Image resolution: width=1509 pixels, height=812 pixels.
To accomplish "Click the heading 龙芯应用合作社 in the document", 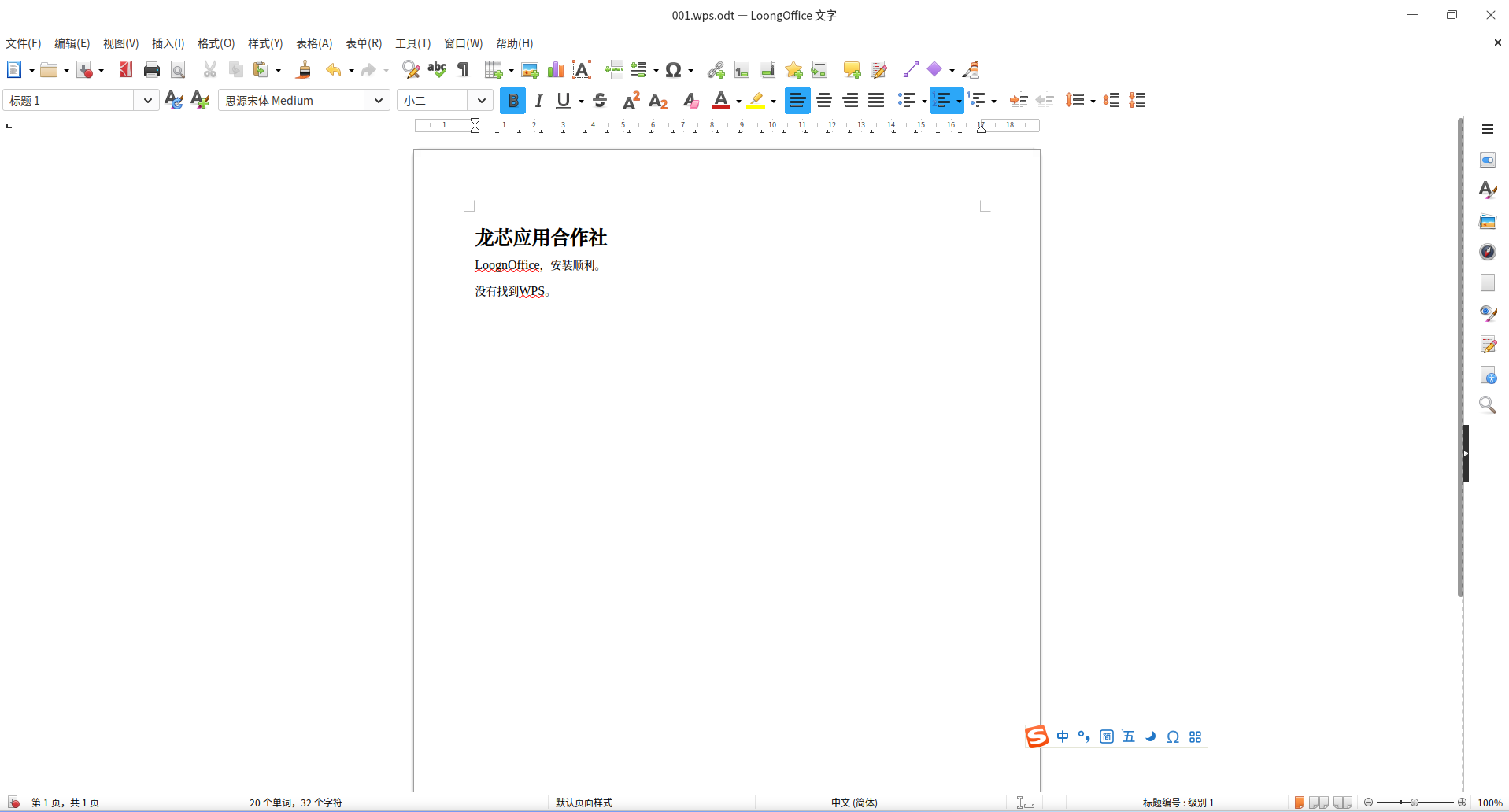I will 542,237.
